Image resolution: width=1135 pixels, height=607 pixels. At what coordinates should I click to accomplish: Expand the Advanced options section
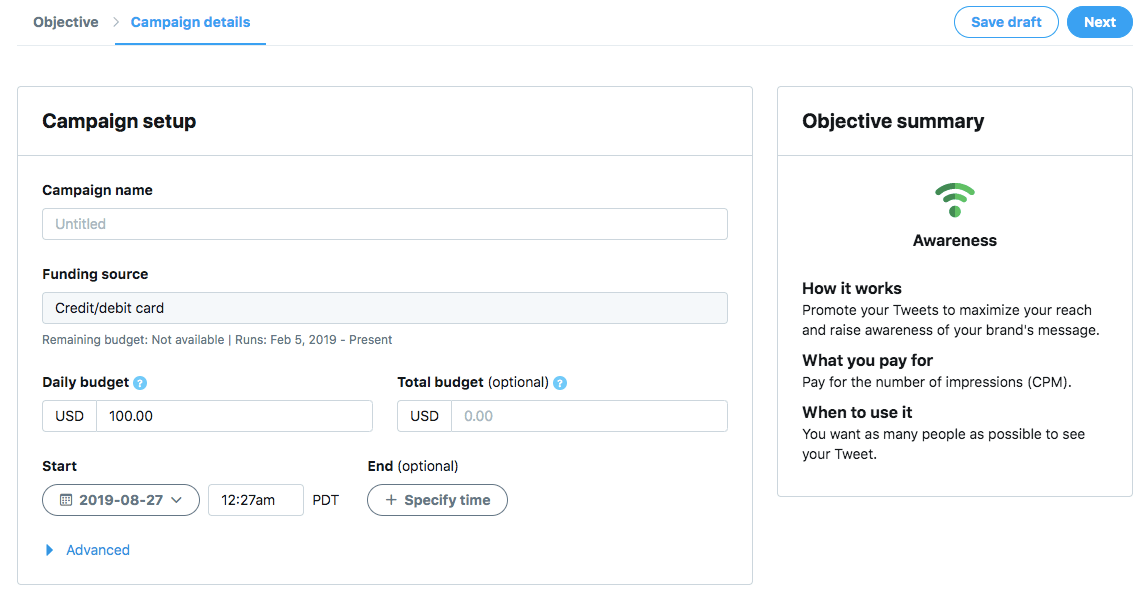coord(97,550)
